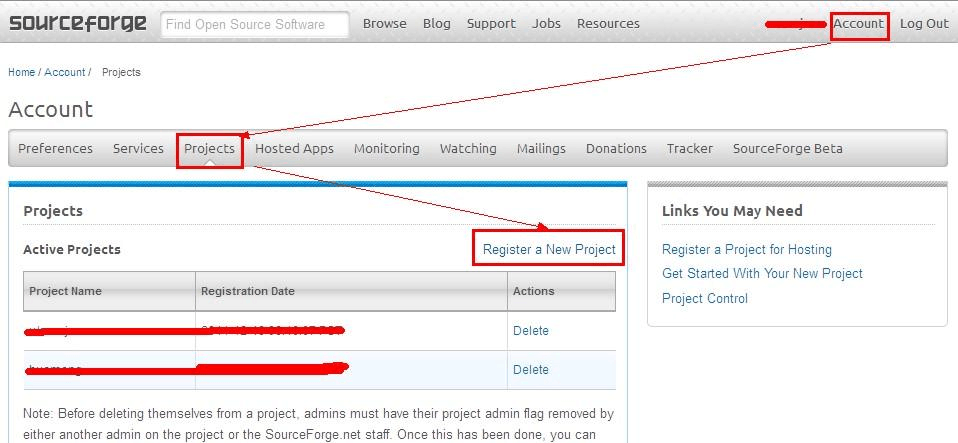
Task: Switch to the Preferences tab
Action: coord(55,148)
